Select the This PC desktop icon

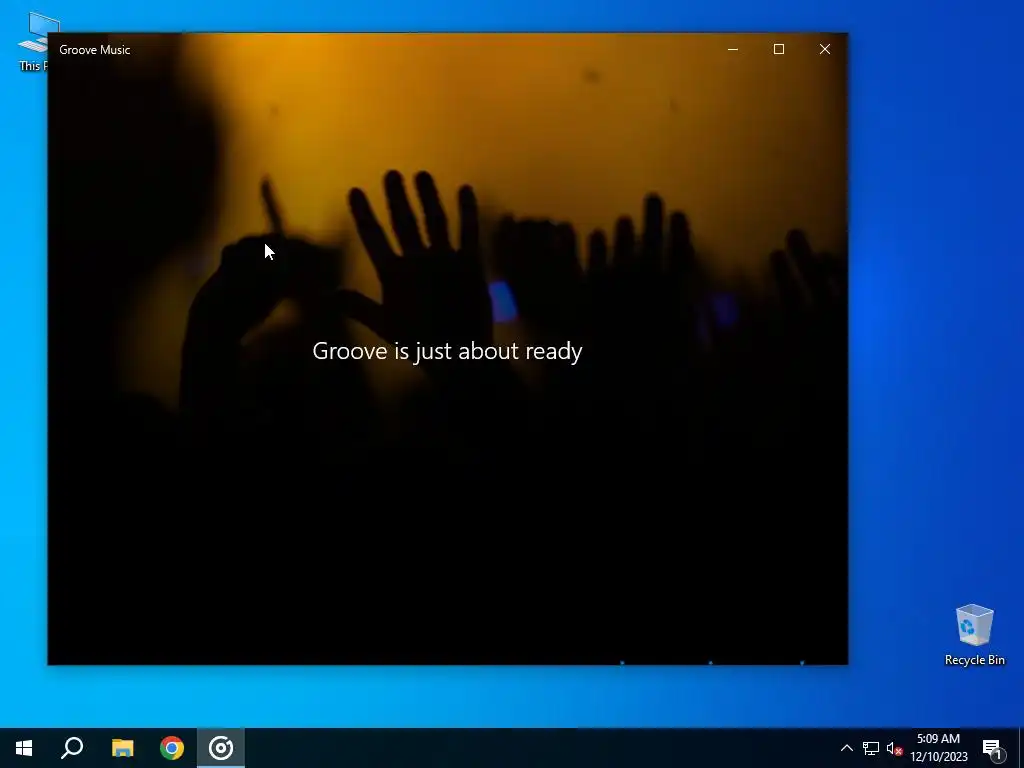pyautogui.click(x=33, y=41)
